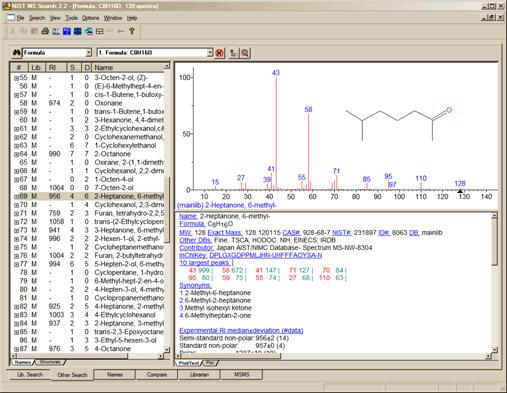This screenshot has height=393, width=507.
Task: Open the Window menu
Action: tap(113, 18)
